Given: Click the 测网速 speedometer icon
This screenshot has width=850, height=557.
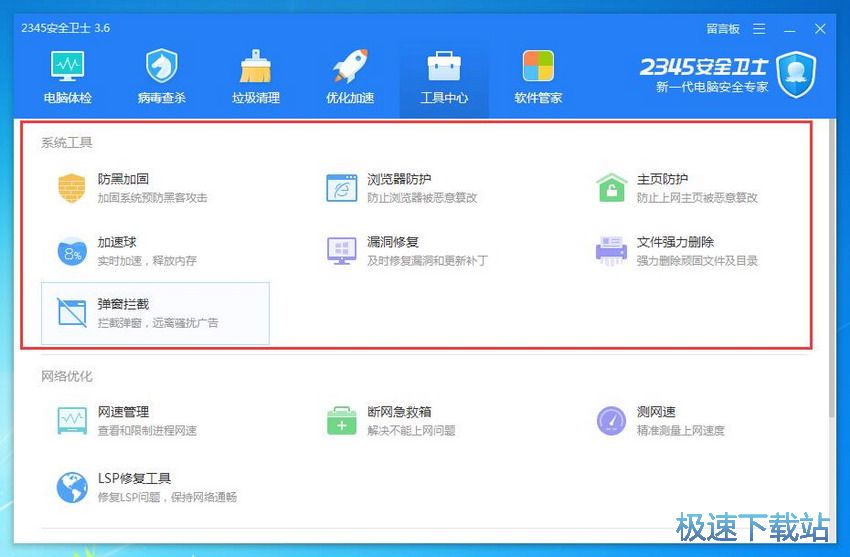Looking at the screenshot, I should [611, 421].
